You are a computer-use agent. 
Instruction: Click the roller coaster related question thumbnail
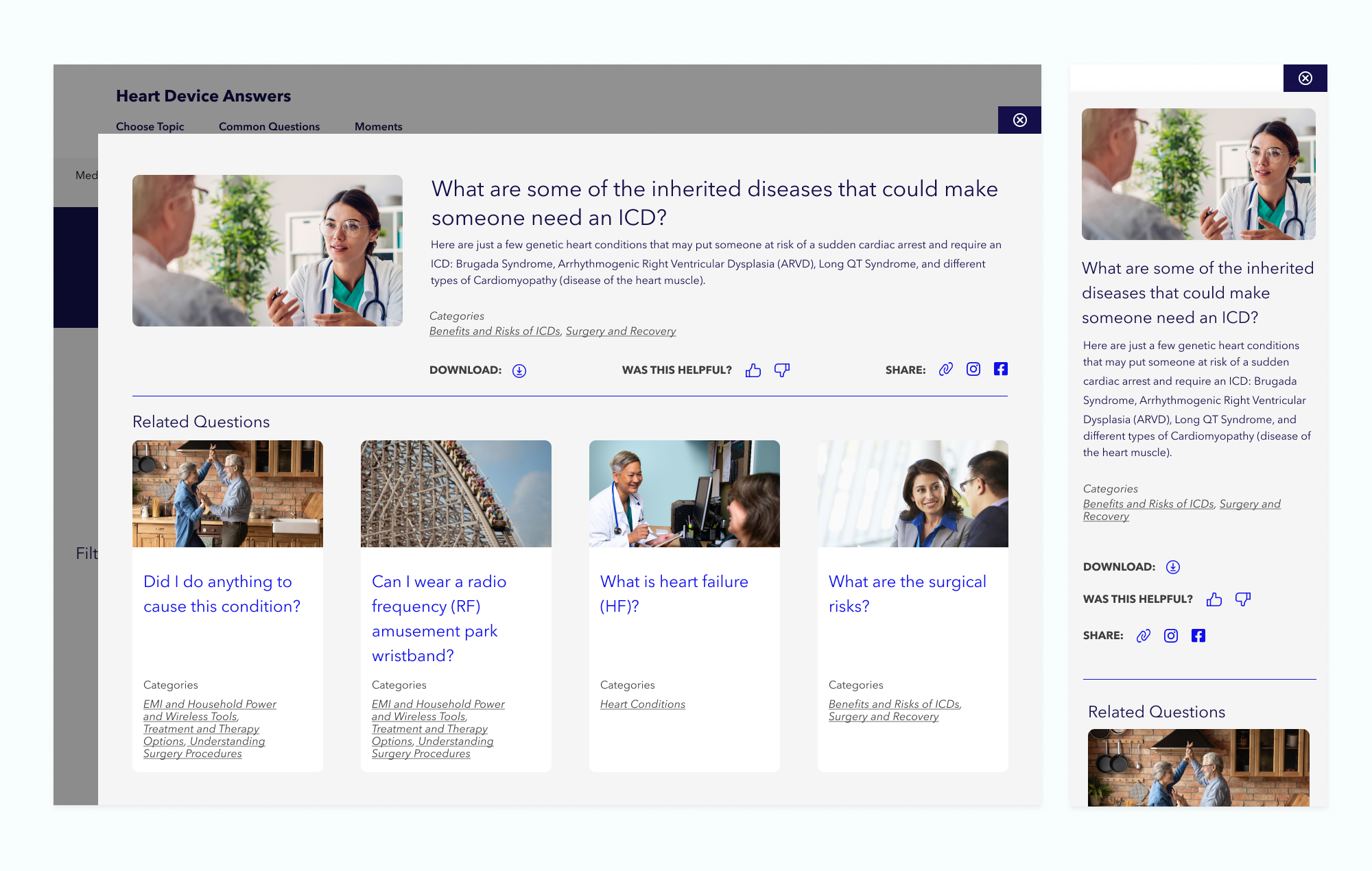[456, 494]
